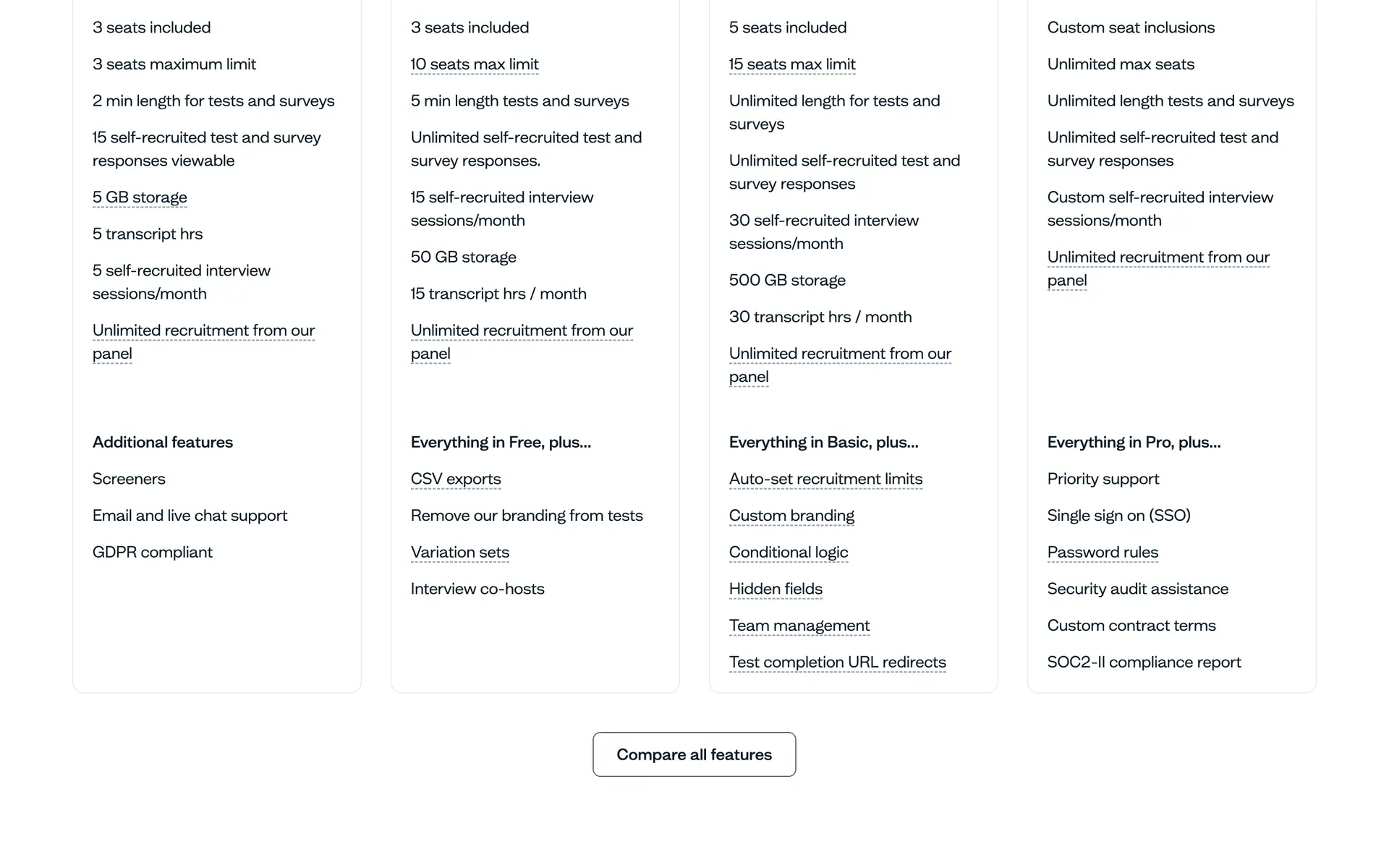Click the SOC2-II compliance report item
1389x868 pixels.
tap(1144, 663)
